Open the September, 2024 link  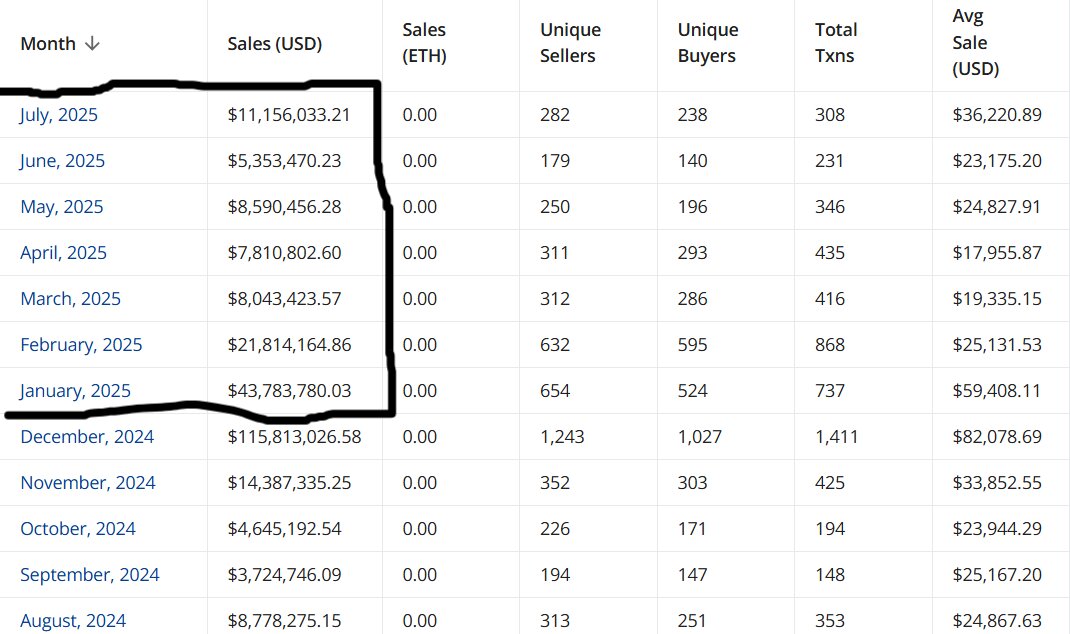pos(90,575)
